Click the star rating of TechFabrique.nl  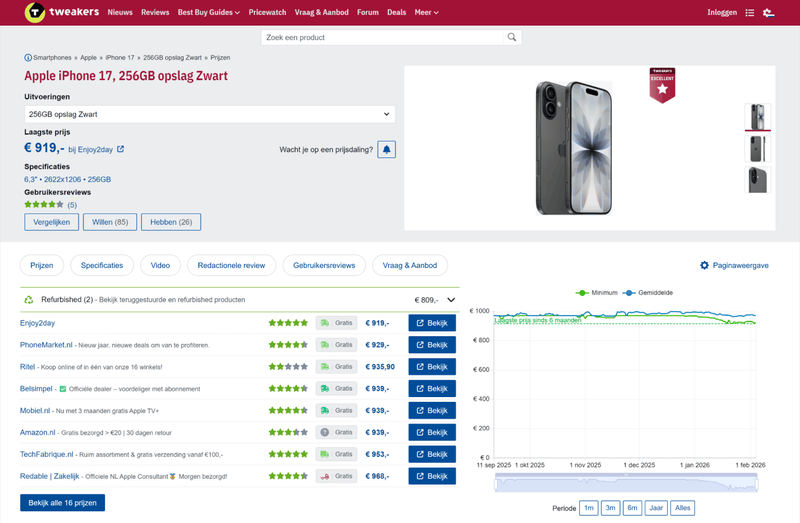[288, 454]
